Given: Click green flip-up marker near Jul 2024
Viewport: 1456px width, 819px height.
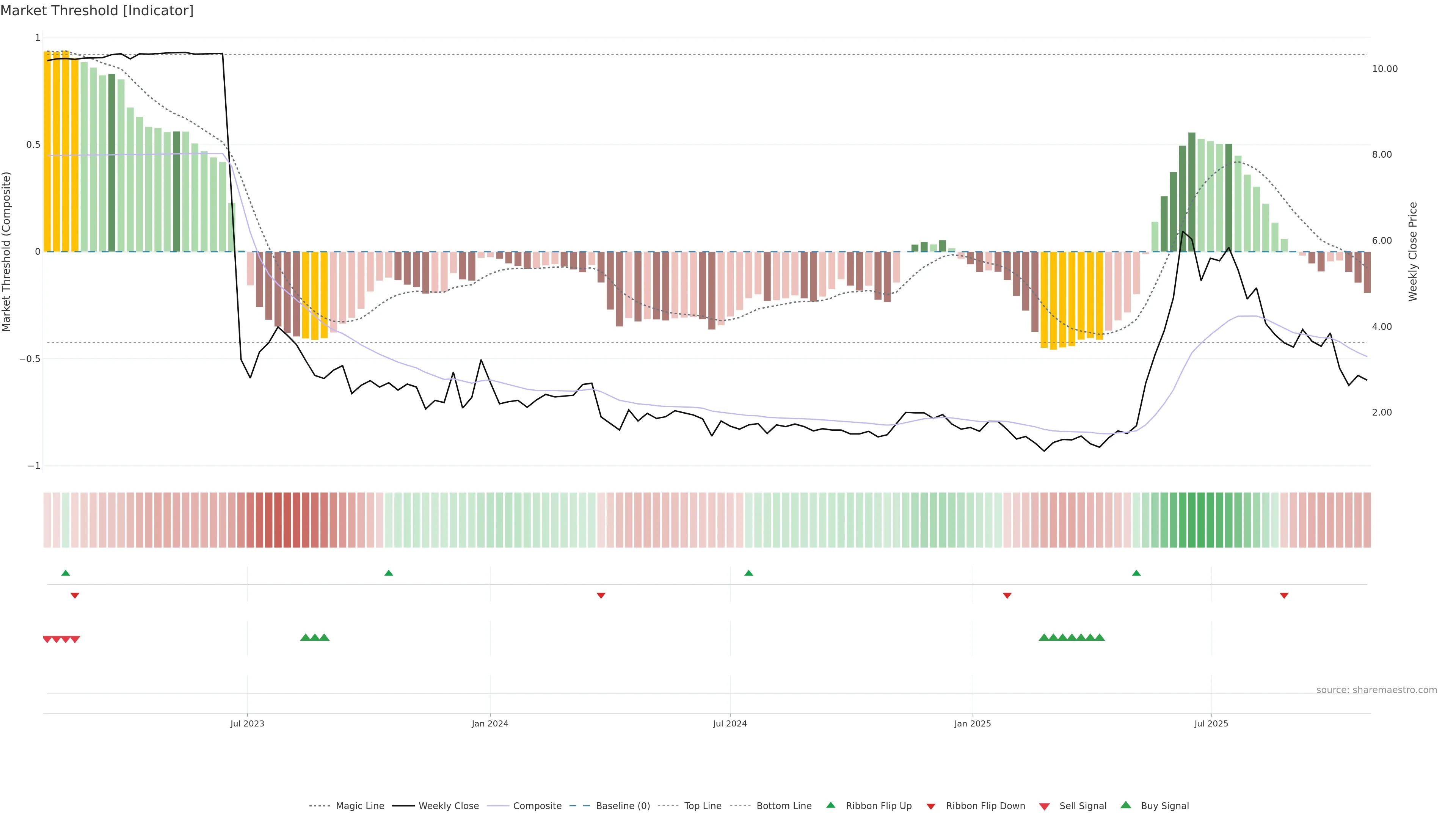Looking at the screenshot, I should pos(748,573).
